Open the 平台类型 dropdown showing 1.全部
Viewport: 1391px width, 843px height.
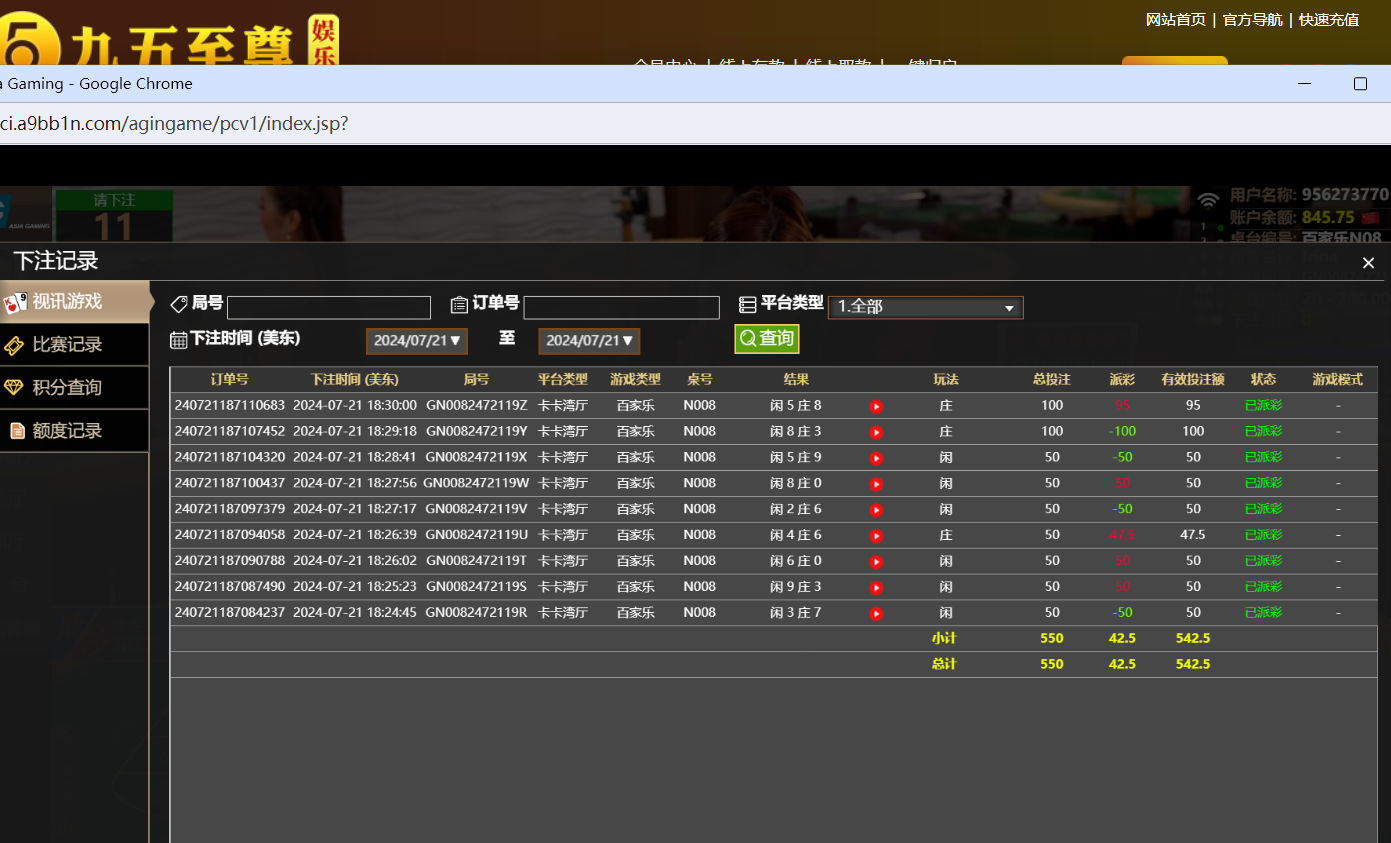[x=925, y=307]
